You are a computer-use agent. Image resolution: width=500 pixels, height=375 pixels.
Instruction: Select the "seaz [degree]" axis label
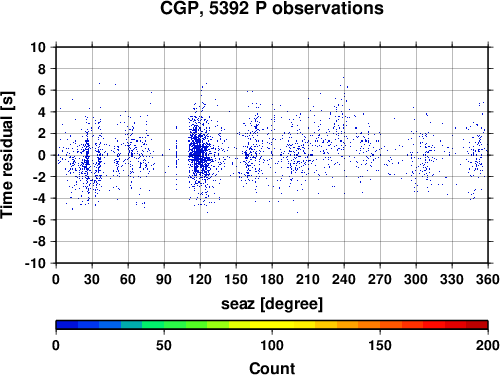click(x=272, y=304)
